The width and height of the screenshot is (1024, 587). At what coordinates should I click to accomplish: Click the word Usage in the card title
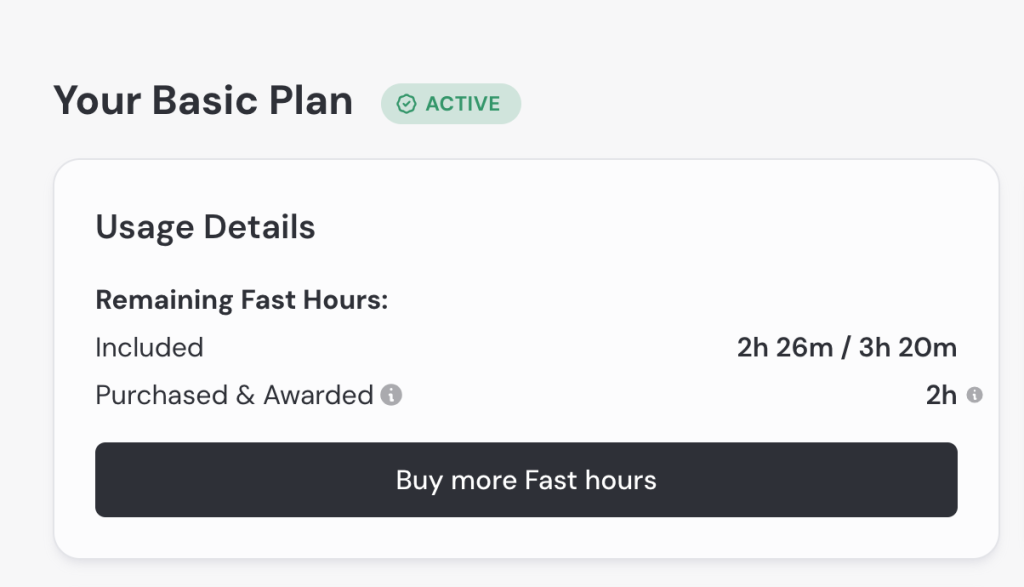point(146,228)
